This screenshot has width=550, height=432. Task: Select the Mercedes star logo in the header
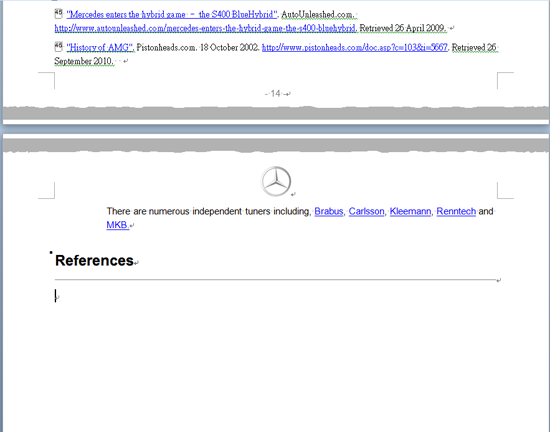pos(276,181)
